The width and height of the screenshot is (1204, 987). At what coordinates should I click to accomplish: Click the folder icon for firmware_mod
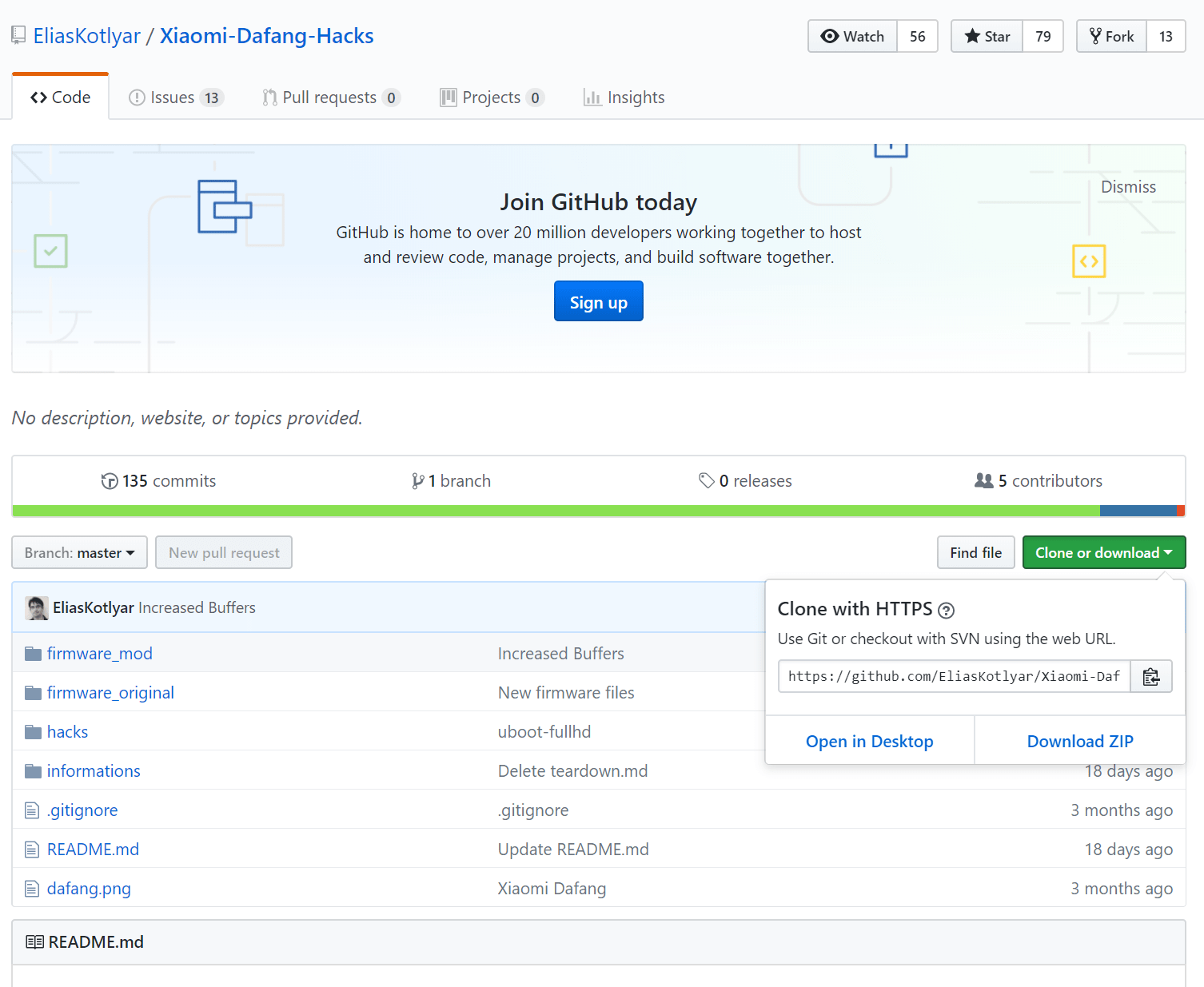click(x=33, y=654)
